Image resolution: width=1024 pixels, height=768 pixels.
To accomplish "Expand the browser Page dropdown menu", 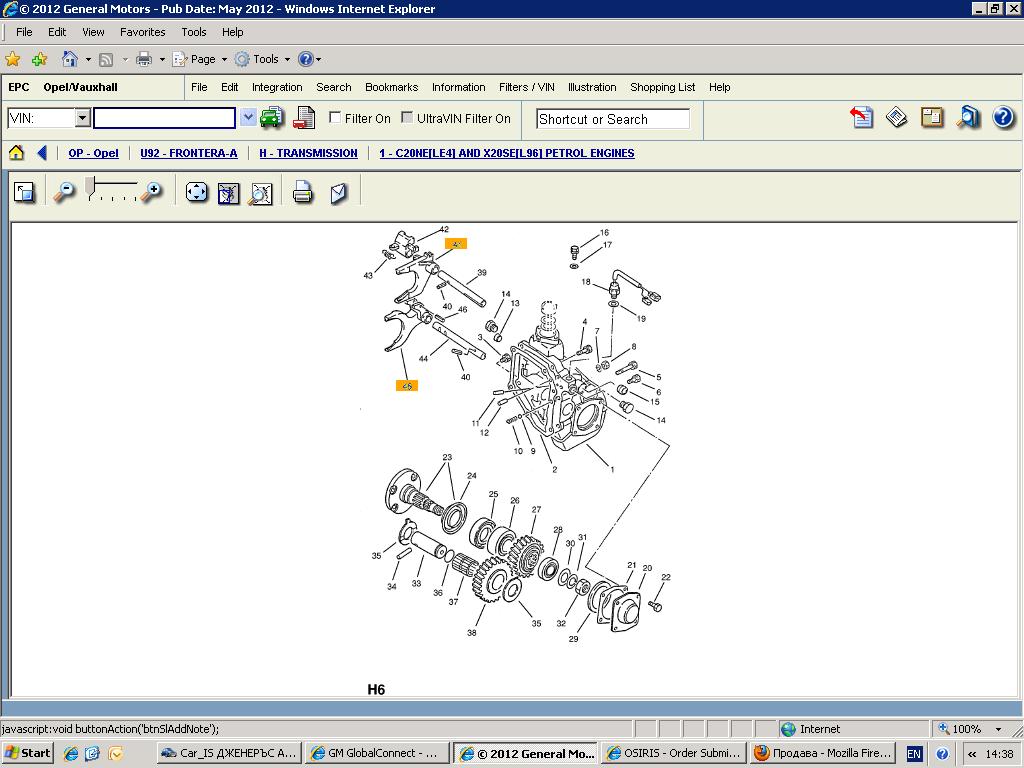I will point(202,59).
